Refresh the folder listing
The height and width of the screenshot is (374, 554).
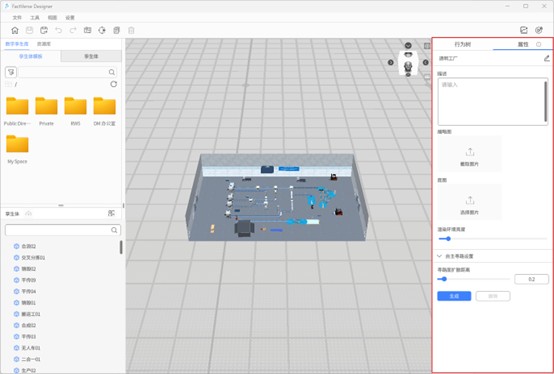coord(113,84)
